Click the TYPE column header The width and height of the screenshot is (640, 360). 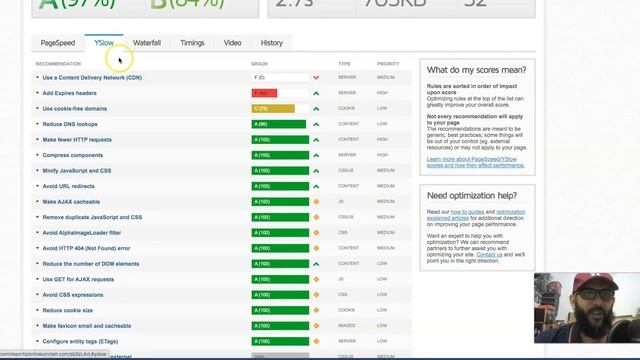point(344,64)
